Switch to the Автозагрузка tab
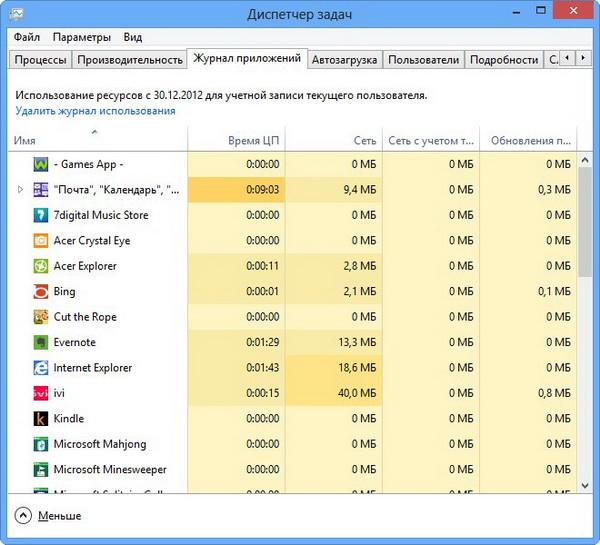The width and height of the screenshot is (600, 545). click(345, 60)
